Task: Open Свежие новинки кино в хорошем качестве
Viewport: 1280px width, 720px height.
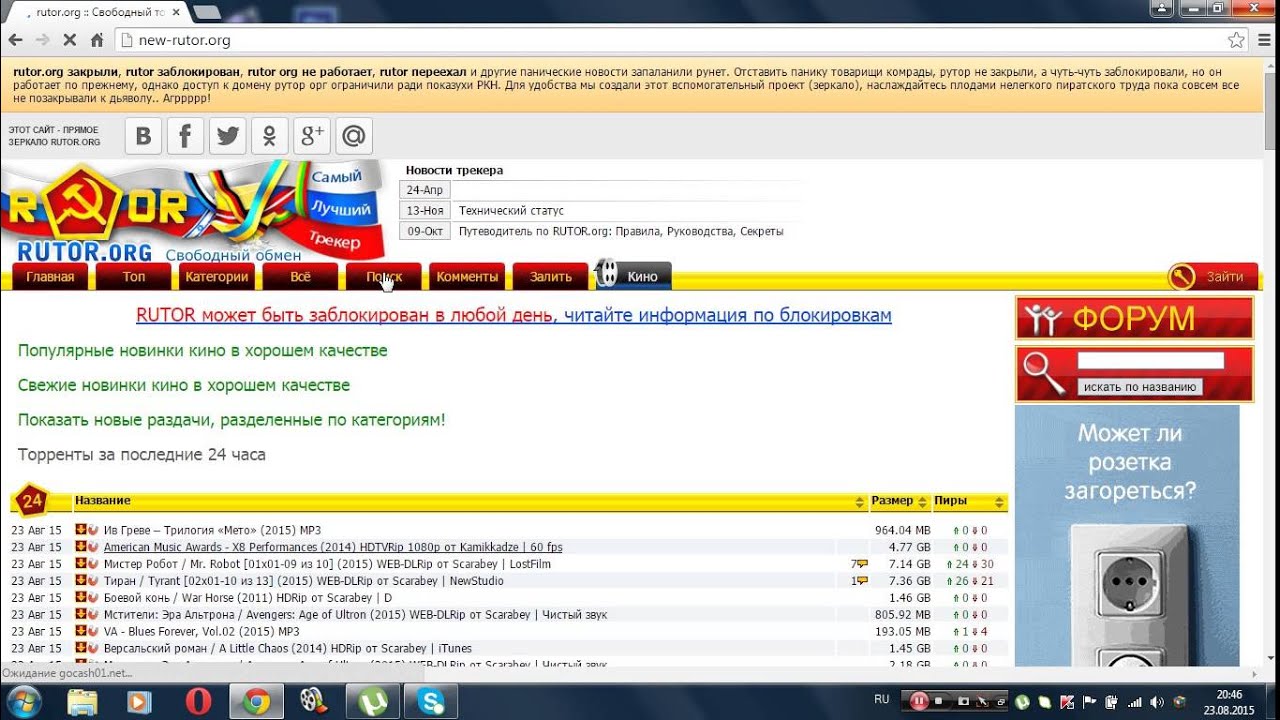Action: point(184,385)
